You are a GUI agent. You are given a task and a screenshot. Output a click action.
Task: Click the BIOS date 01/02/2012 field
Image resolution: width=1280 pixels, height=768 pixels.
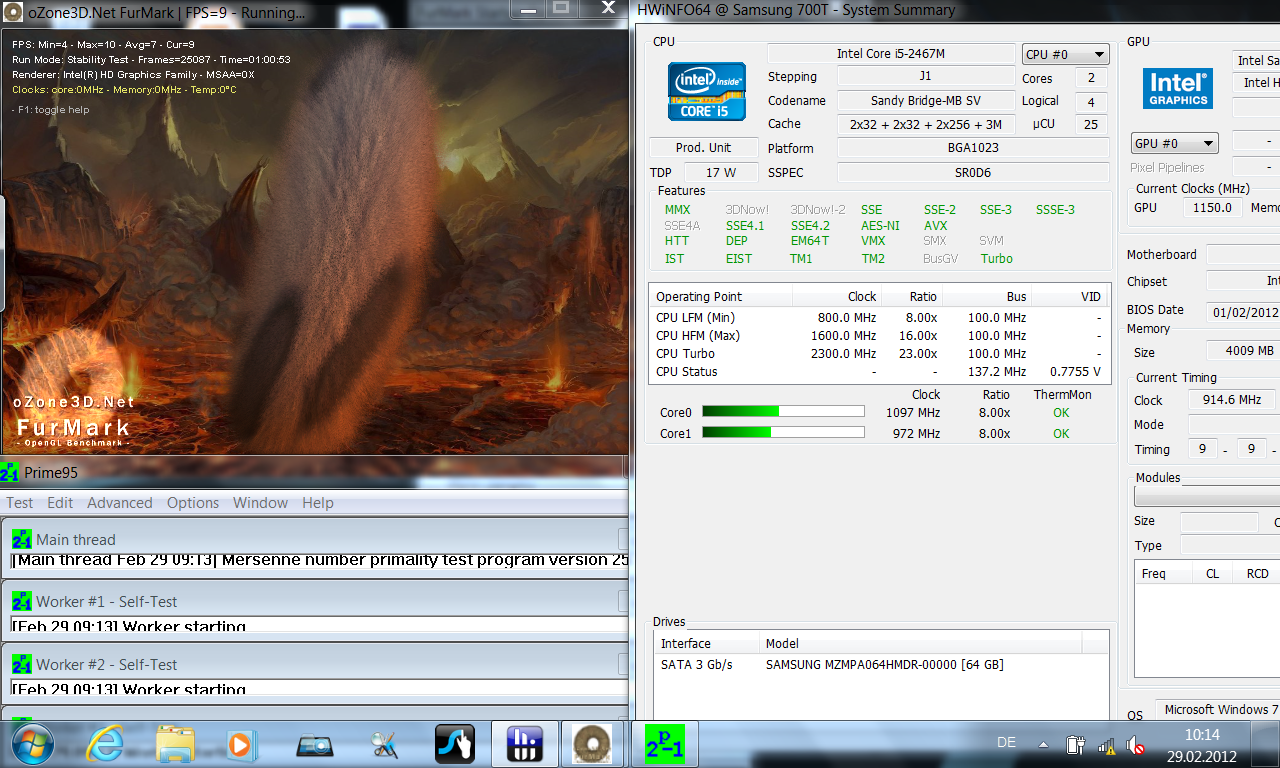[1243, 311]
